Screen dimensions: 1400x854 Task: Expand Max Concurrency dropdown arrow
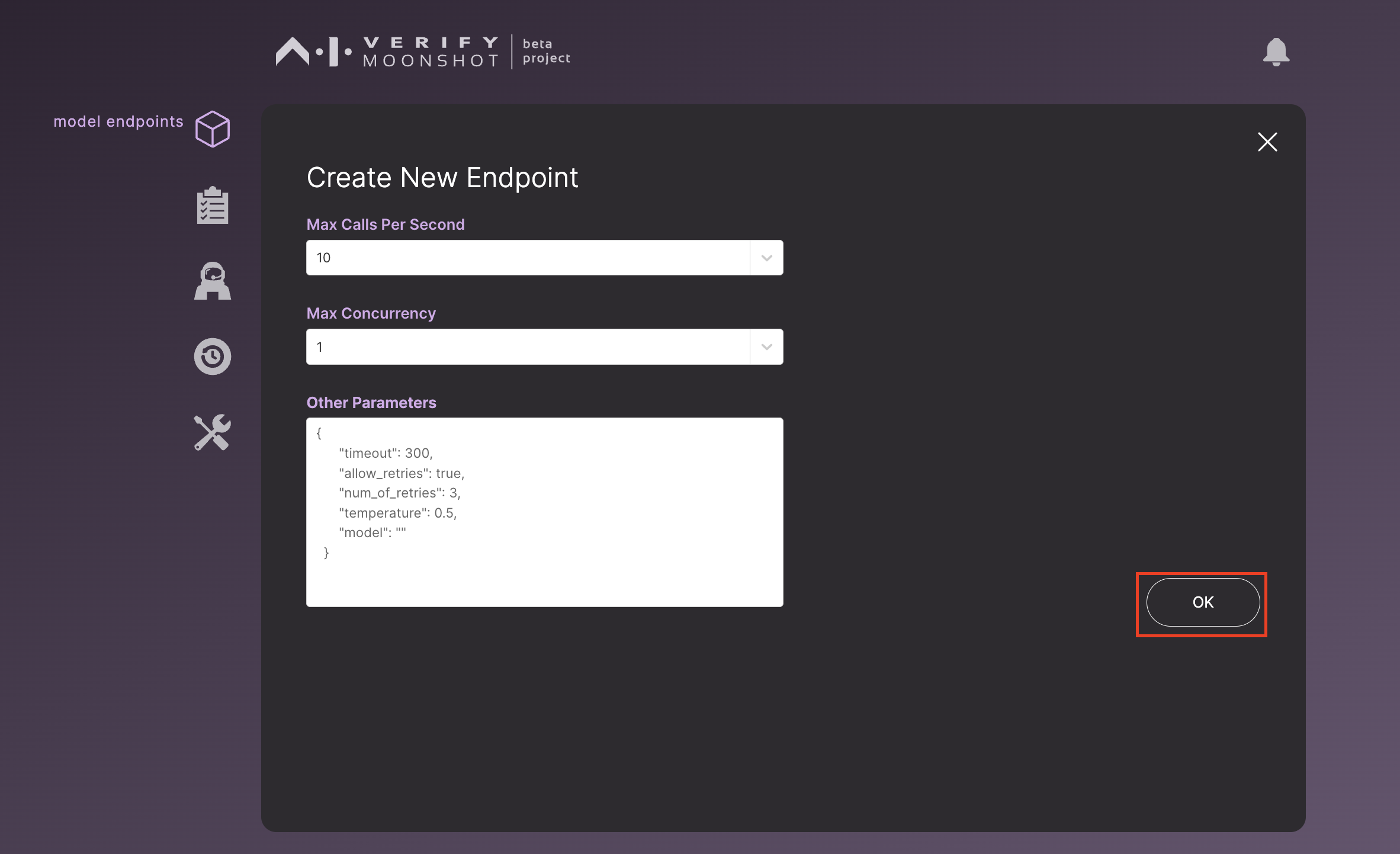767,347
